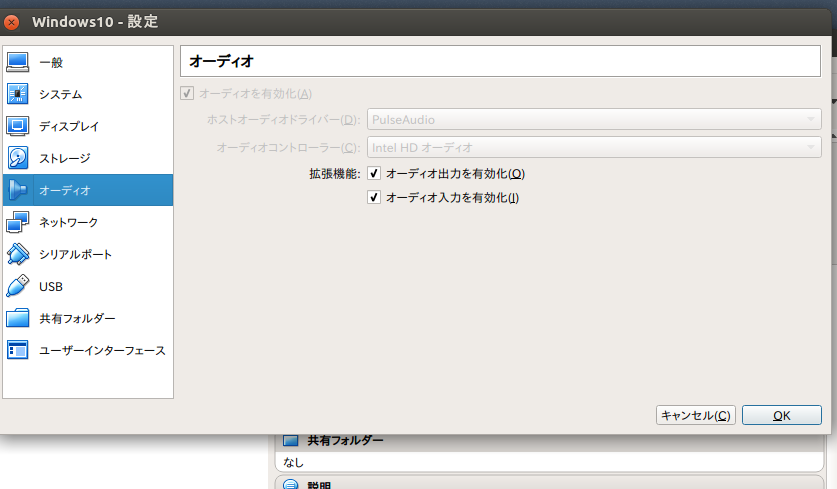Click the オーディオ page title
The image size is (837, 489).
click(x=221, y=61)
